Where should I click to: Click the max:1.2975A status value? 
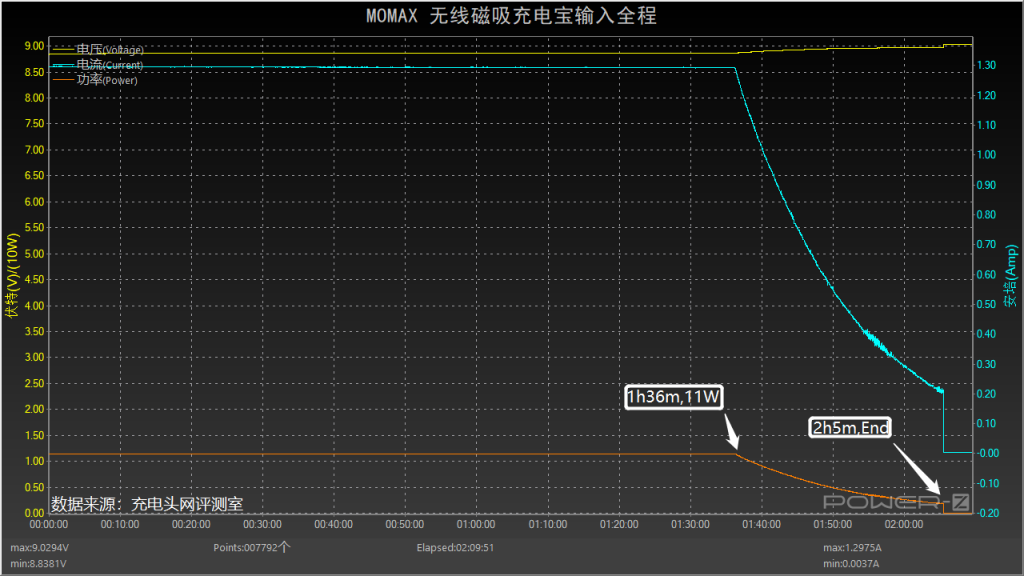point(852,547)
